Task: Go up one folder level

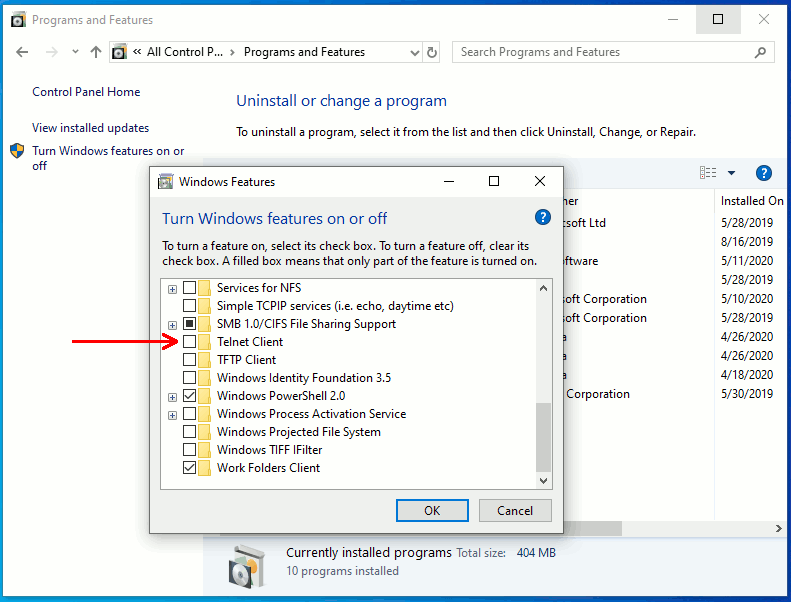Action: (x=96, y=52)
